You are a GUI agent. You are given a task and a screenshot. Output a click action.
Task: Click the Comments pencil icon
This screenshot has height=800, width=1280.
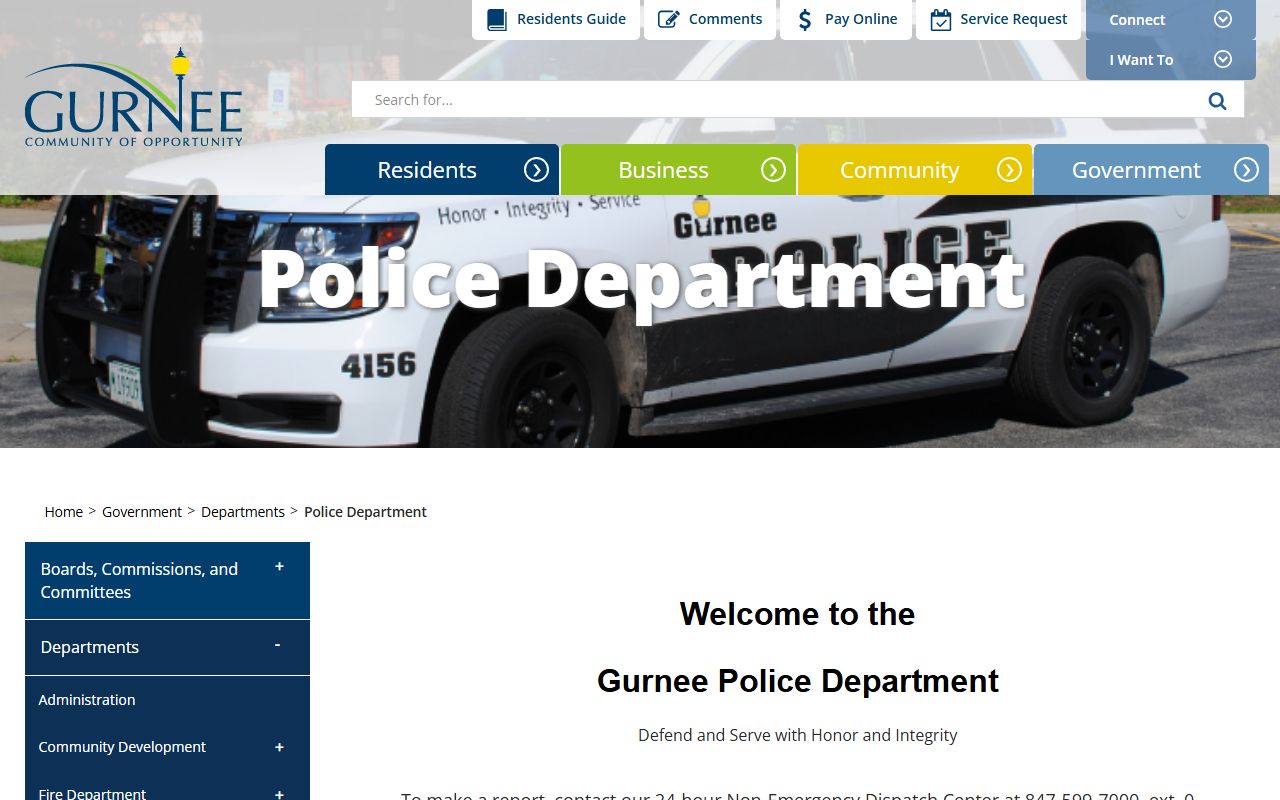coord(669,20)
